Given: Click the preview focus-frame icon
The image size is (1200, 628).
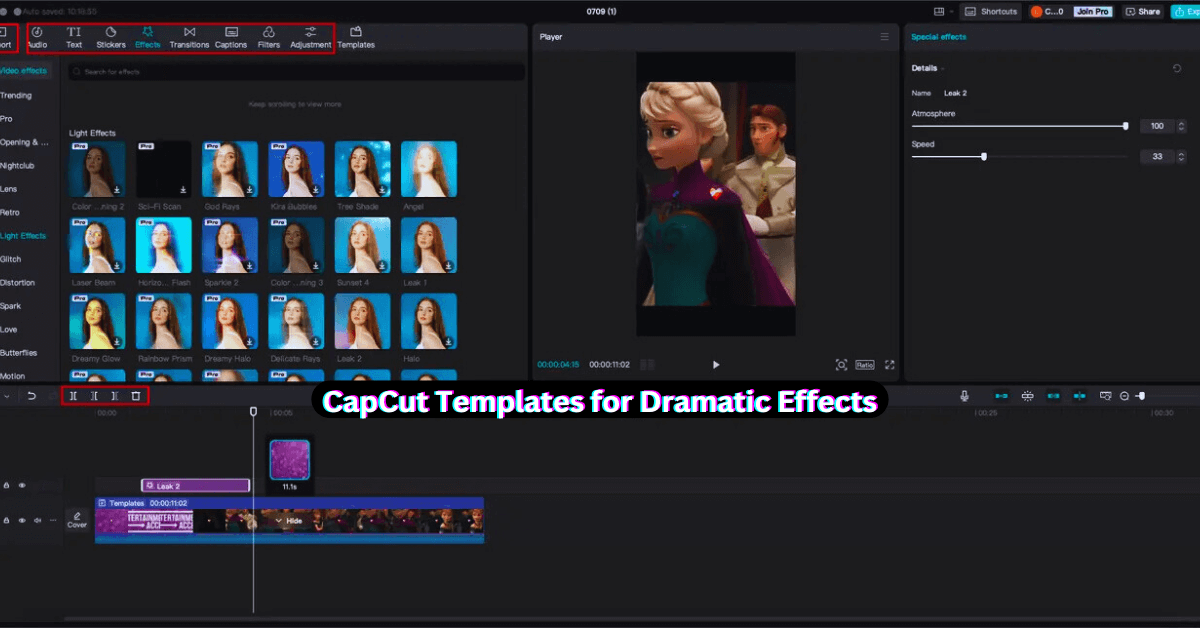Looking at the screenshot, I should point(841,365).
